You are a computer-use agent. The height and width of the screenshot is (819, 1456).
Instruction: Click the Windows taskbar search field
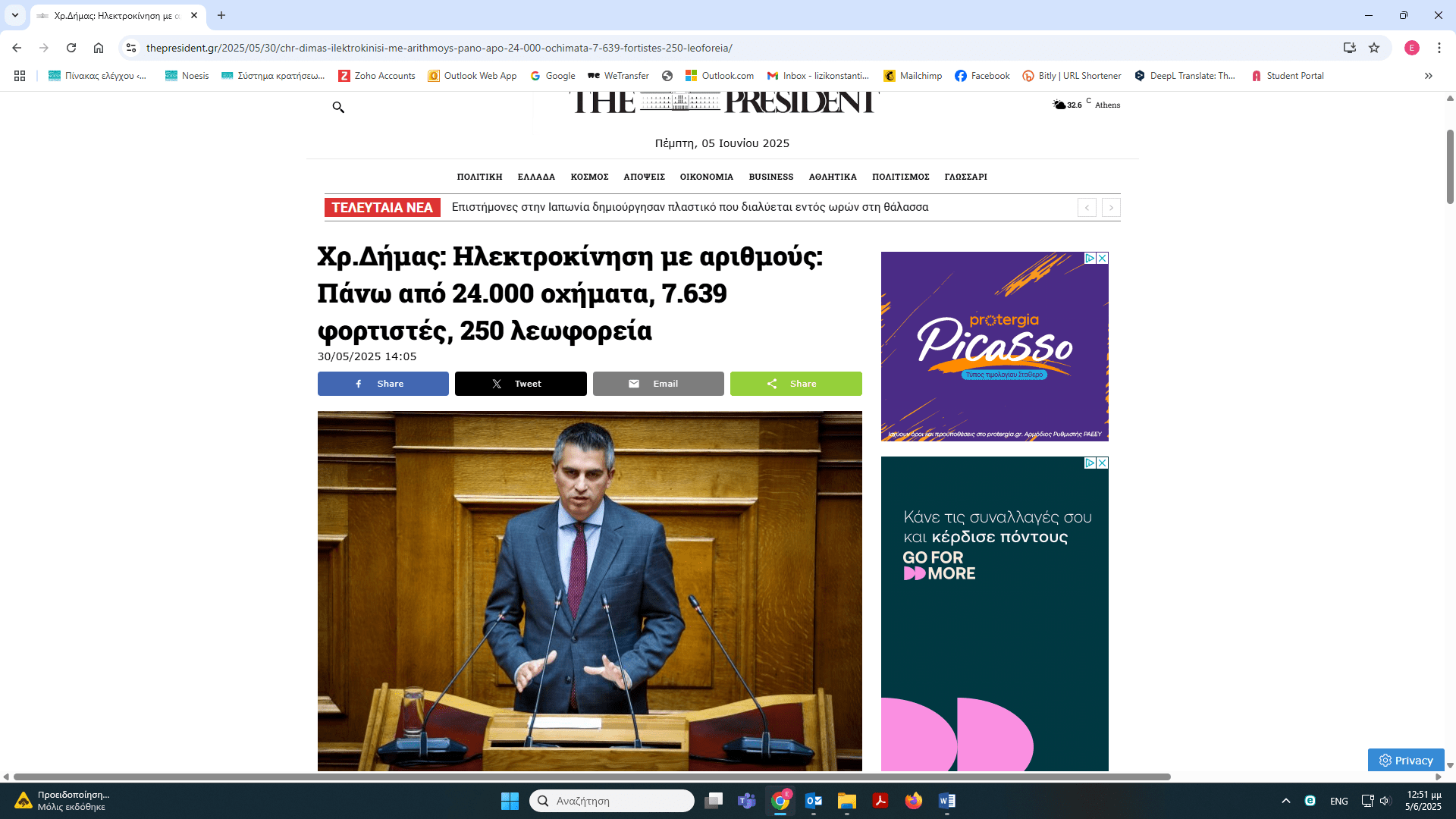click(x=611, y=801)
